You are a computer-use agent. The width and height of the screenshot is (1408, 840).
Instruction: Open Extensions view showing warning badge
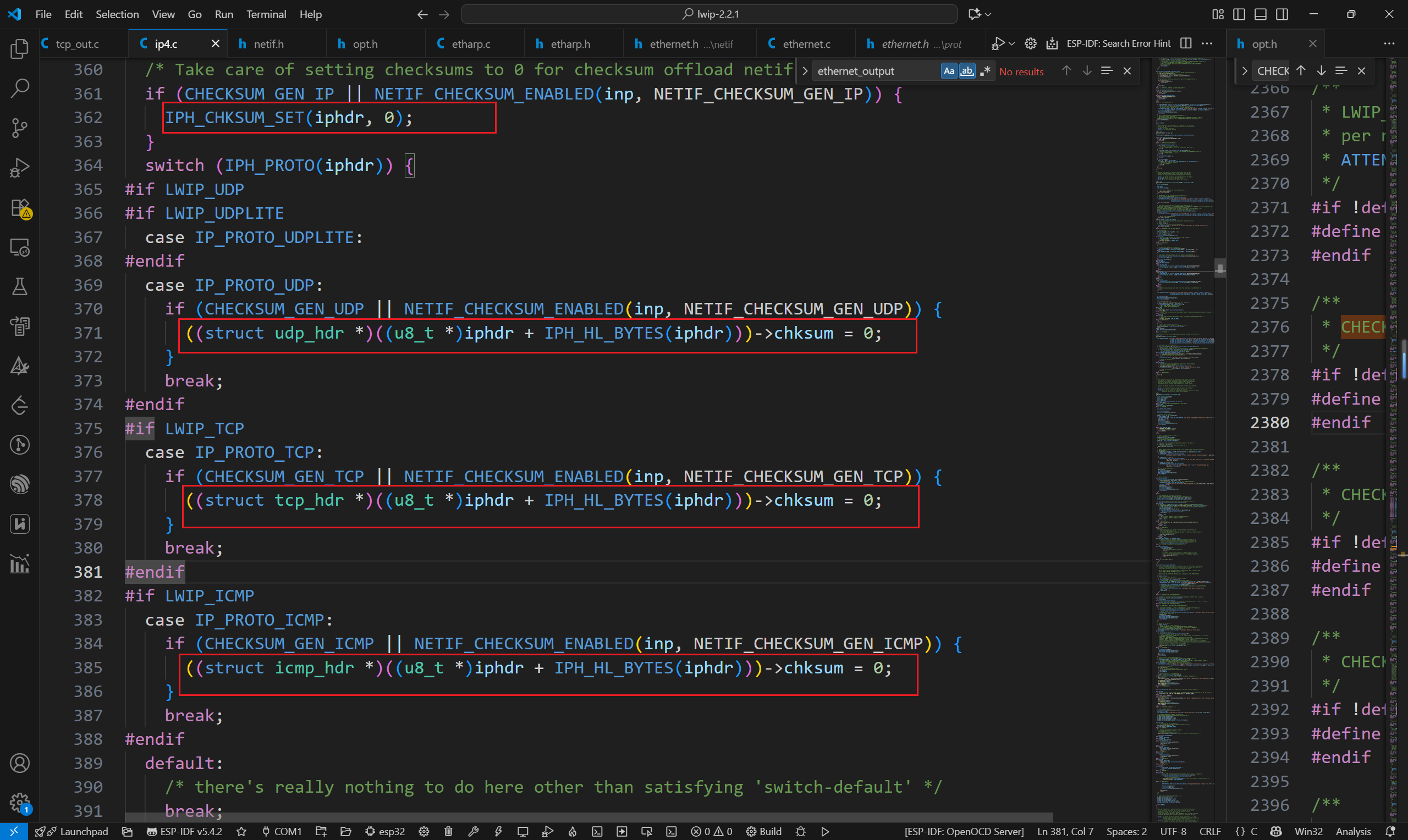coord(19,208)
